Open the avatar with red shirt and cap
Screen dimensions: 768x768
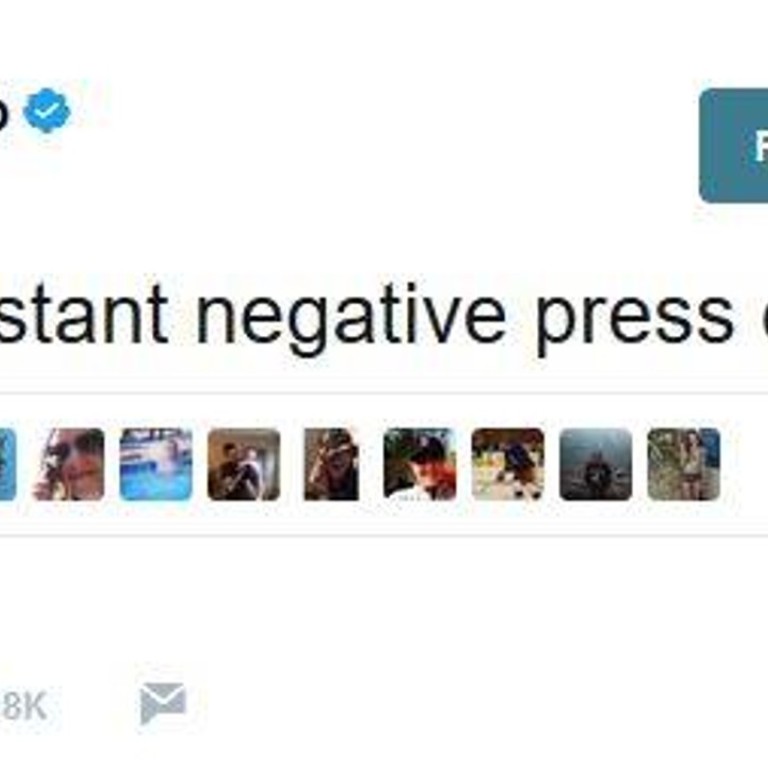tap(420, 464)
